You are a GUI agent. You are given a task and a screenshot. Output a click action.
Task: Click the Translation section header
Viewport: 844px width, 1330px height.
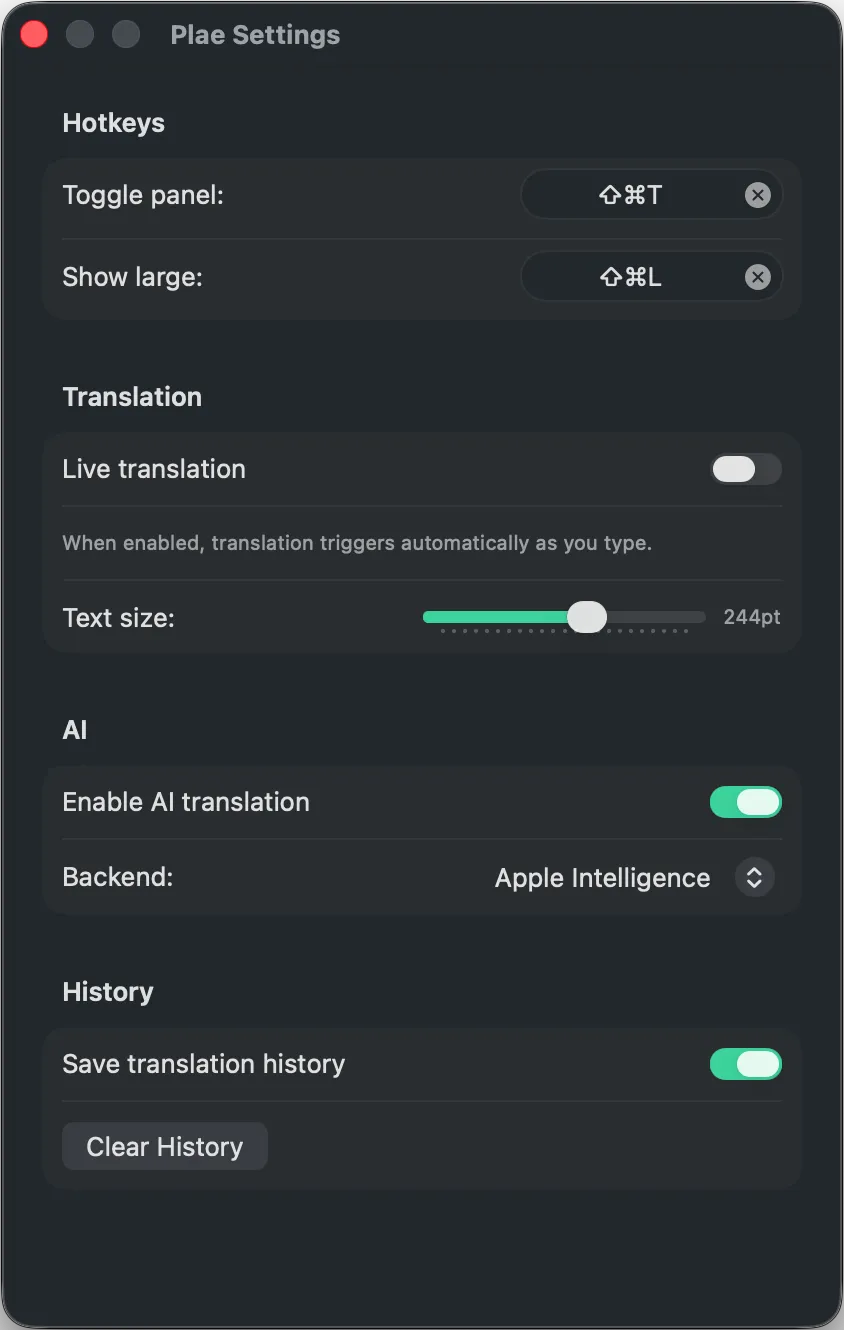[x=132, y=397]
